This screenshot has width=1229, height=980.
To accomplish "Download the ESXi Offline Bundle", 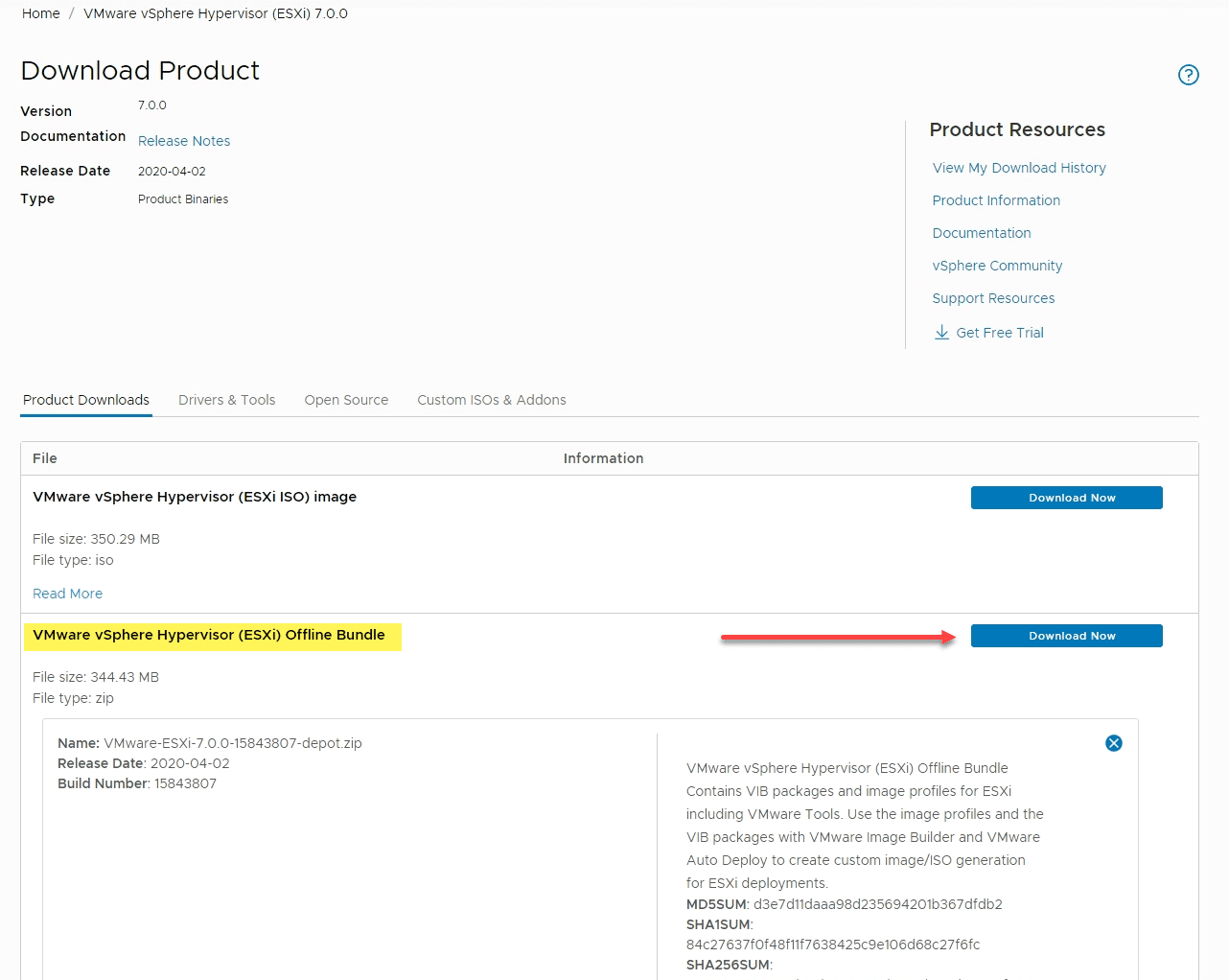I will point(1066,636).
